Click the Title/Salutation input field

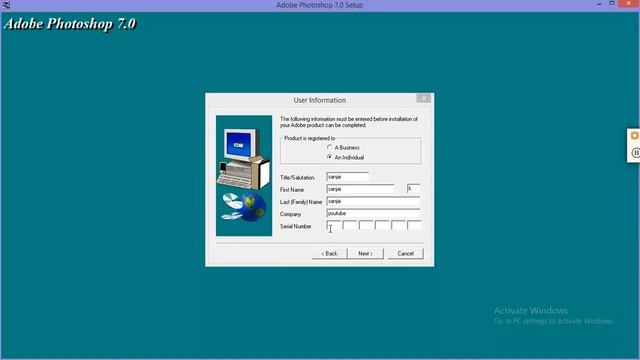pyautogui.click(x=347, y=177)
